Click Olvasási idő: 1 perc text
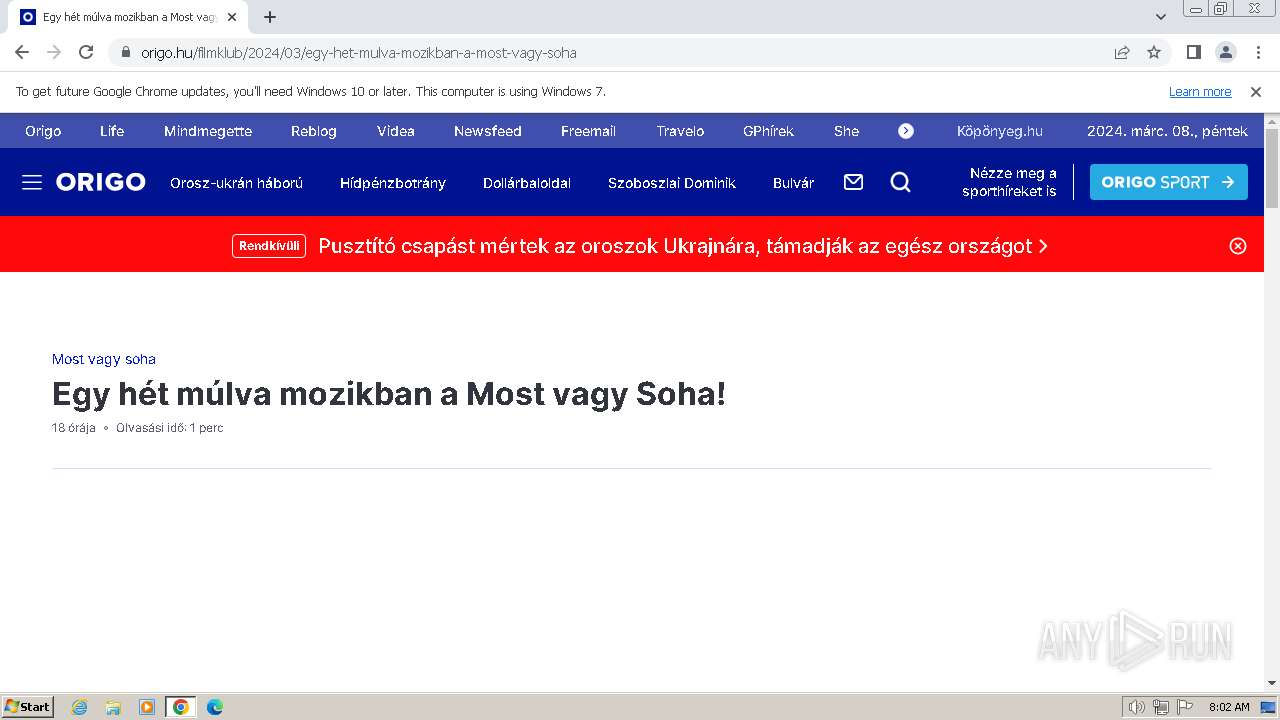Viewport: 1280px width, 720px height. tap(170, 428)
